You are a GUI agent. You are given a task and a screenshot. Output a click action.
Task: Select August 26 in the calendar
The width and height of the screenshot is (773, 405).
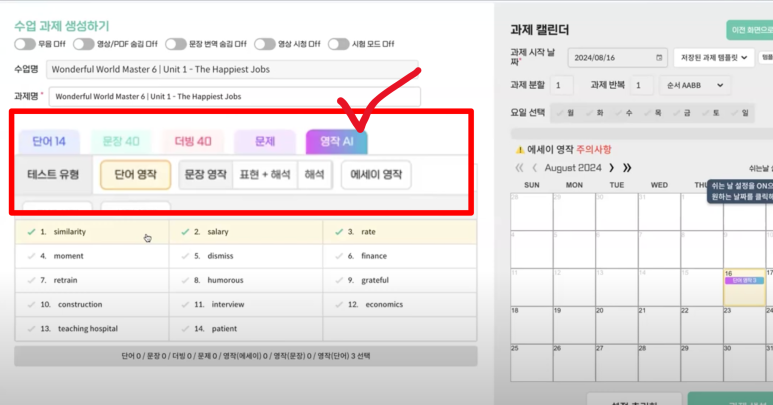coord(574,363)
